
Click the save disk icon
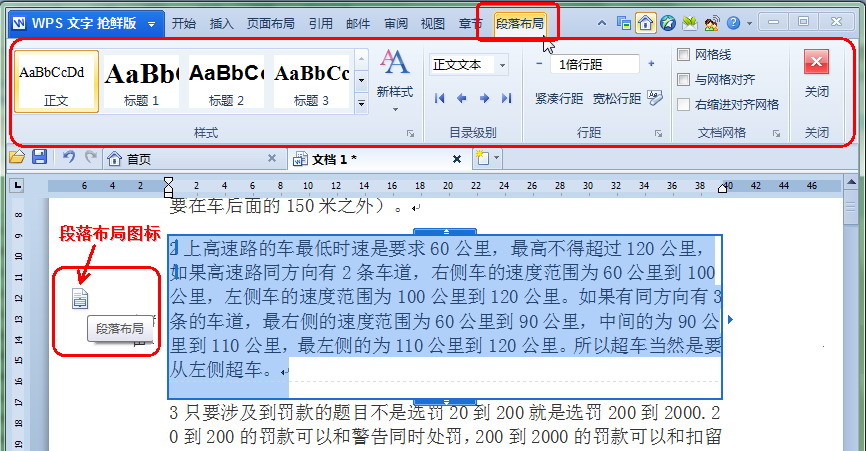40,157
